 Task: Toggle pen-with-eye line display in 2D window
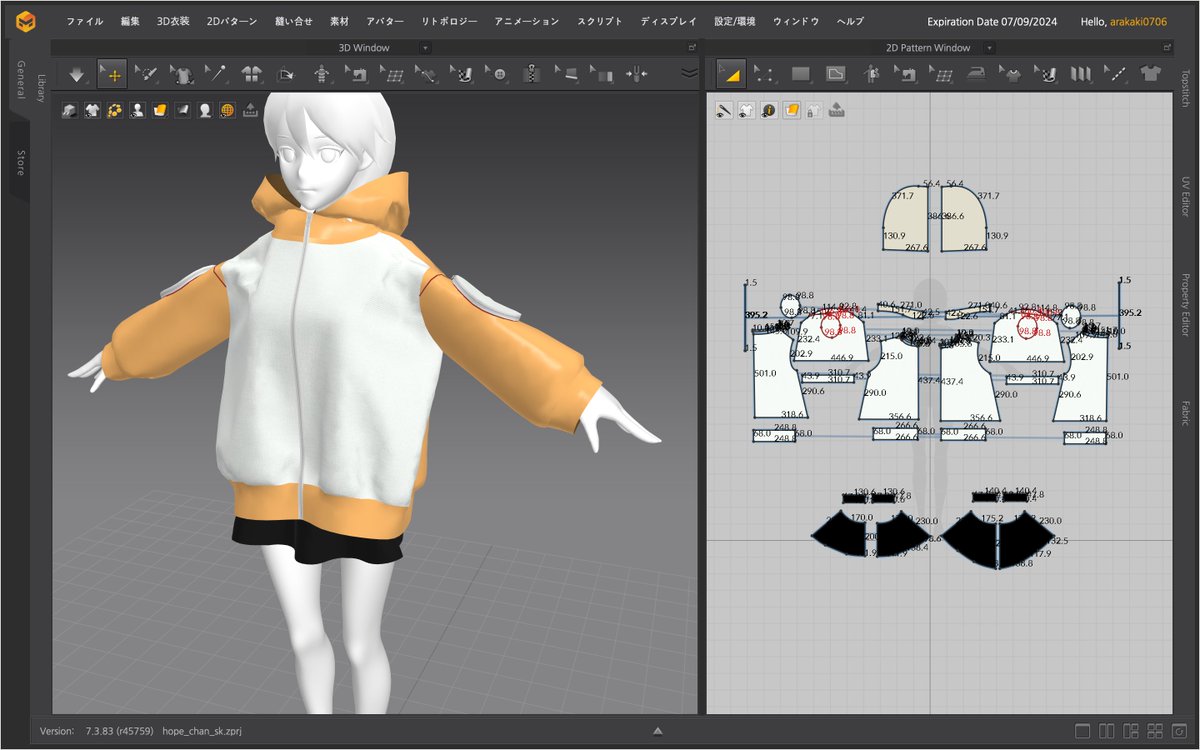(x=724, y=111)
